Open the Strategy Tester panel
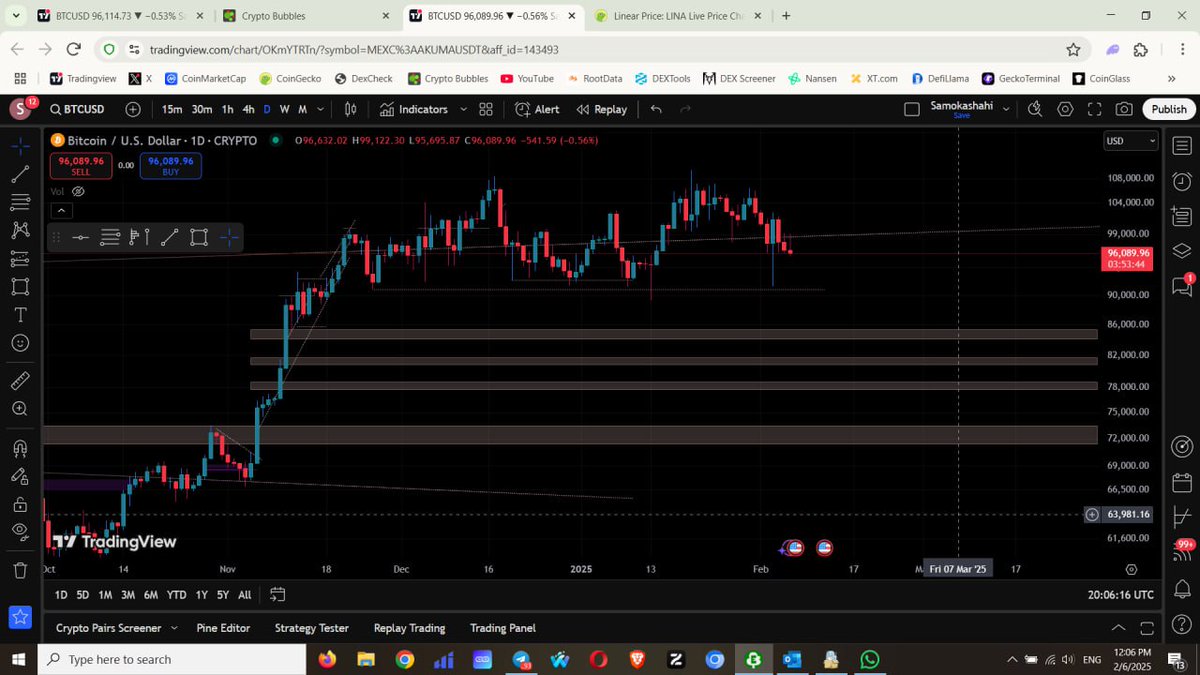This screenshot has width=1200, height=675. coord(311,628)
